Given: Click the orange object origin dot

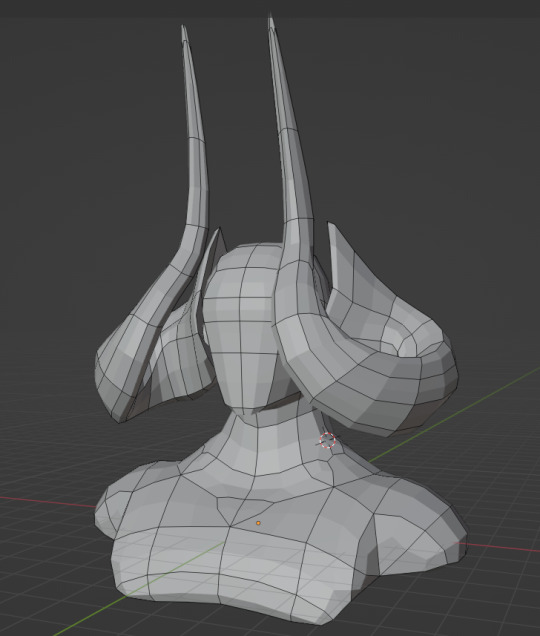Looking at the screenshot, I should click(x=258, y=523).
